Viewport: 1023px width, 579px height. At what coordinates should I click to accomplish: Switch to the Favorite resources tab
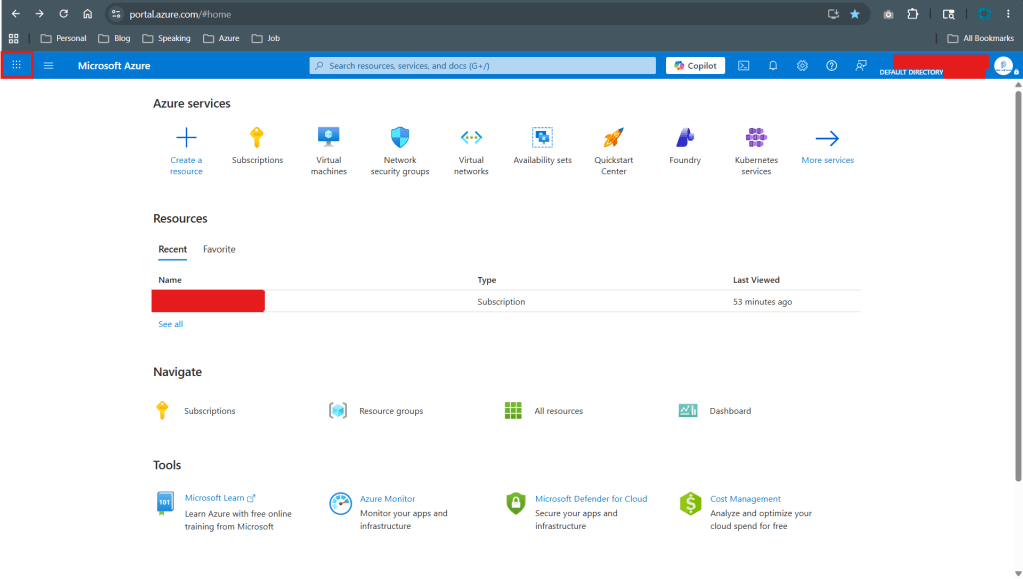(x=219, y=249)
